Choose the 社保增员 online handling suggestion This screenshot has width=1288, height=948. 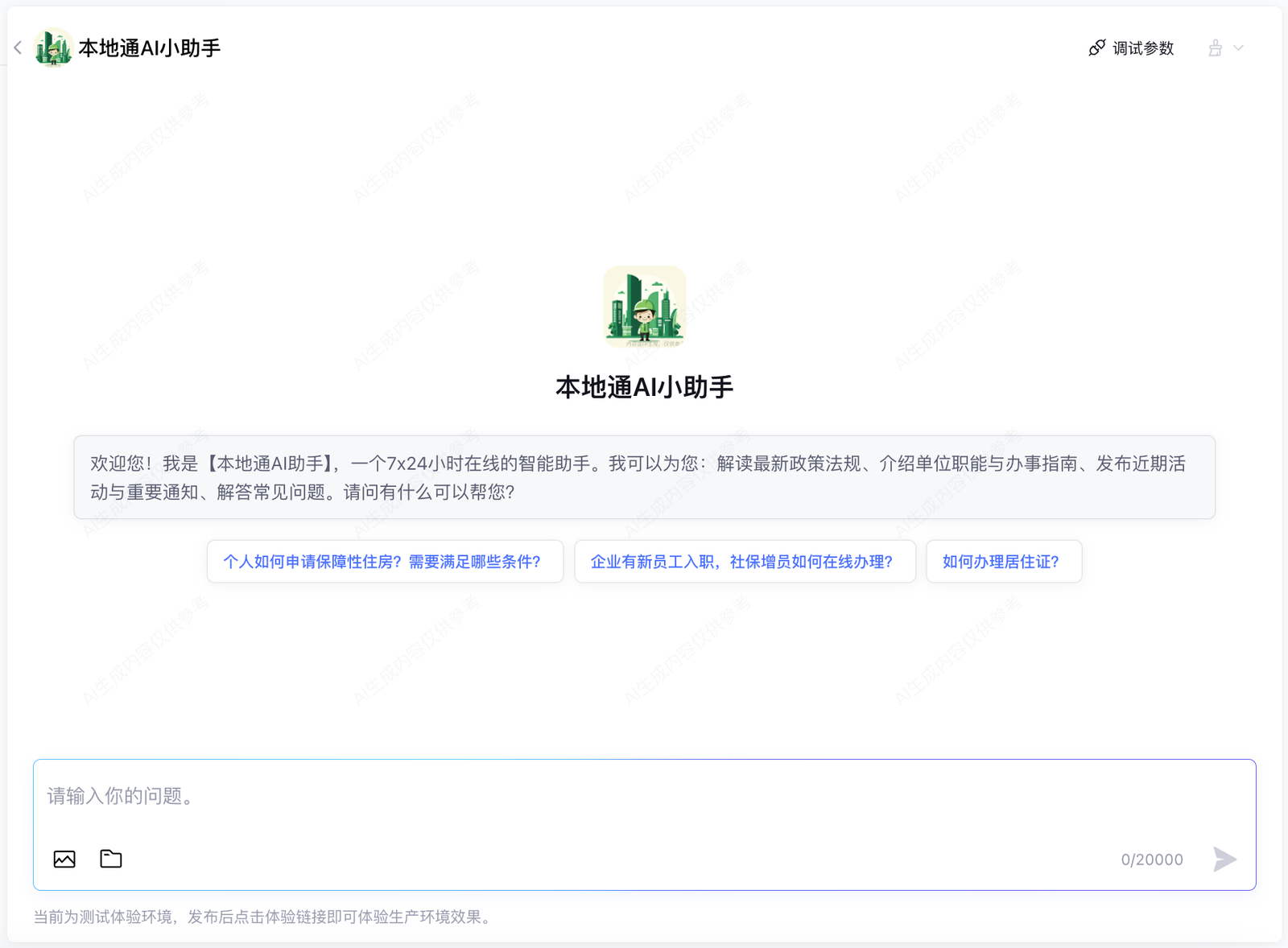pyautogui.click(x=744, y=562)
